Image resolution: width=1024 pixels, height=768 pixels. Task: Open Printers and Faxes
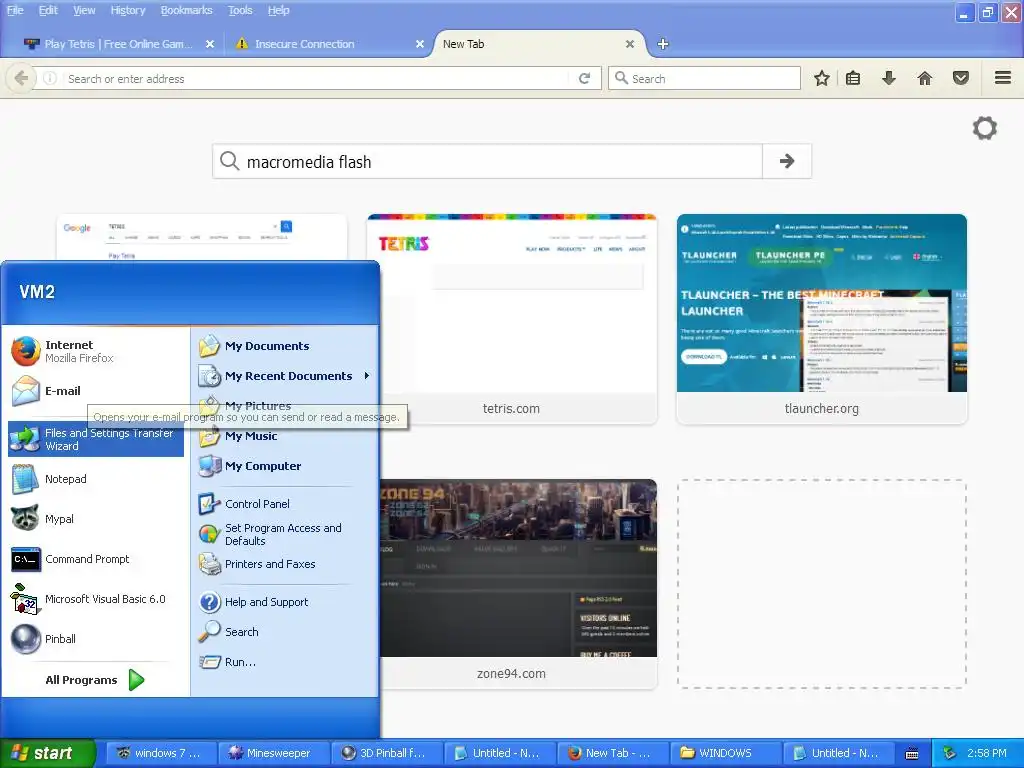(285, 564)
